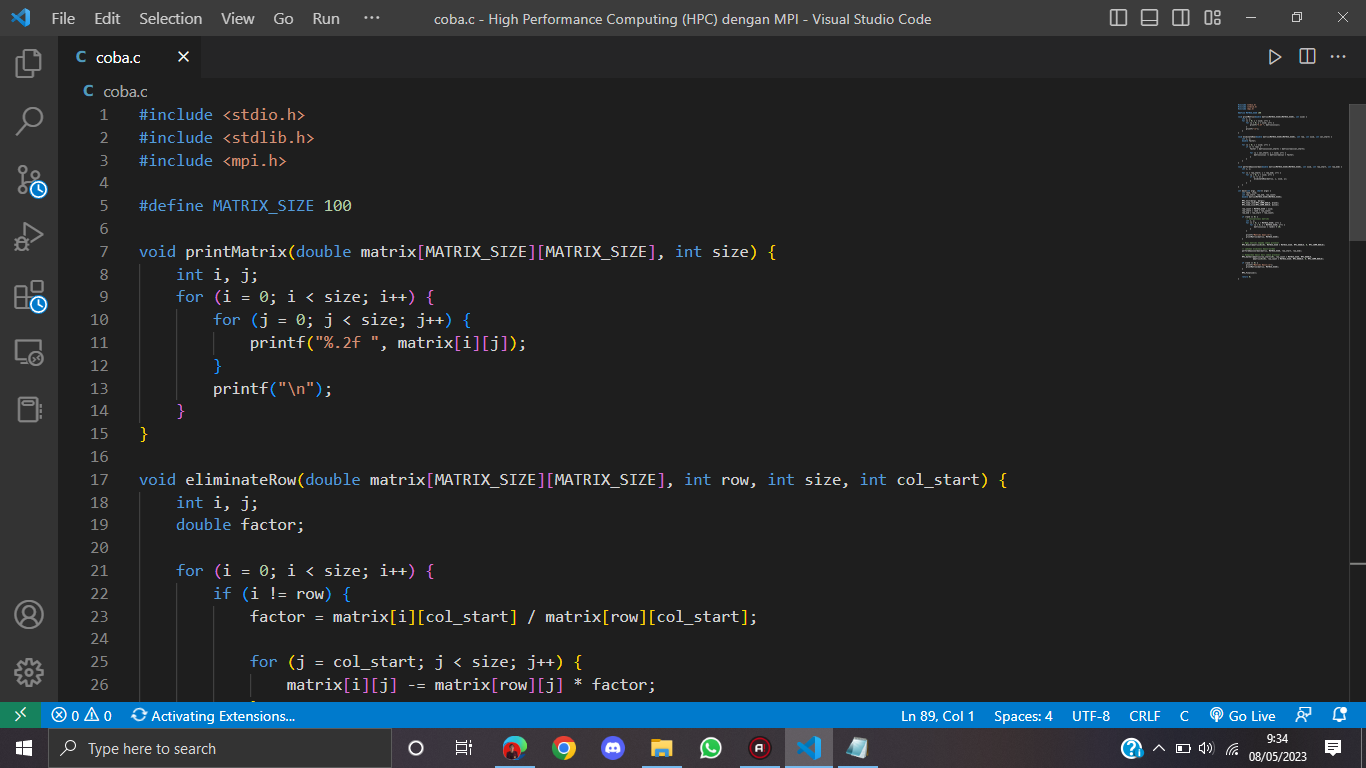Click the Windows search box
The height and width of the screenshot is (768, 1366).
point(219,748)
